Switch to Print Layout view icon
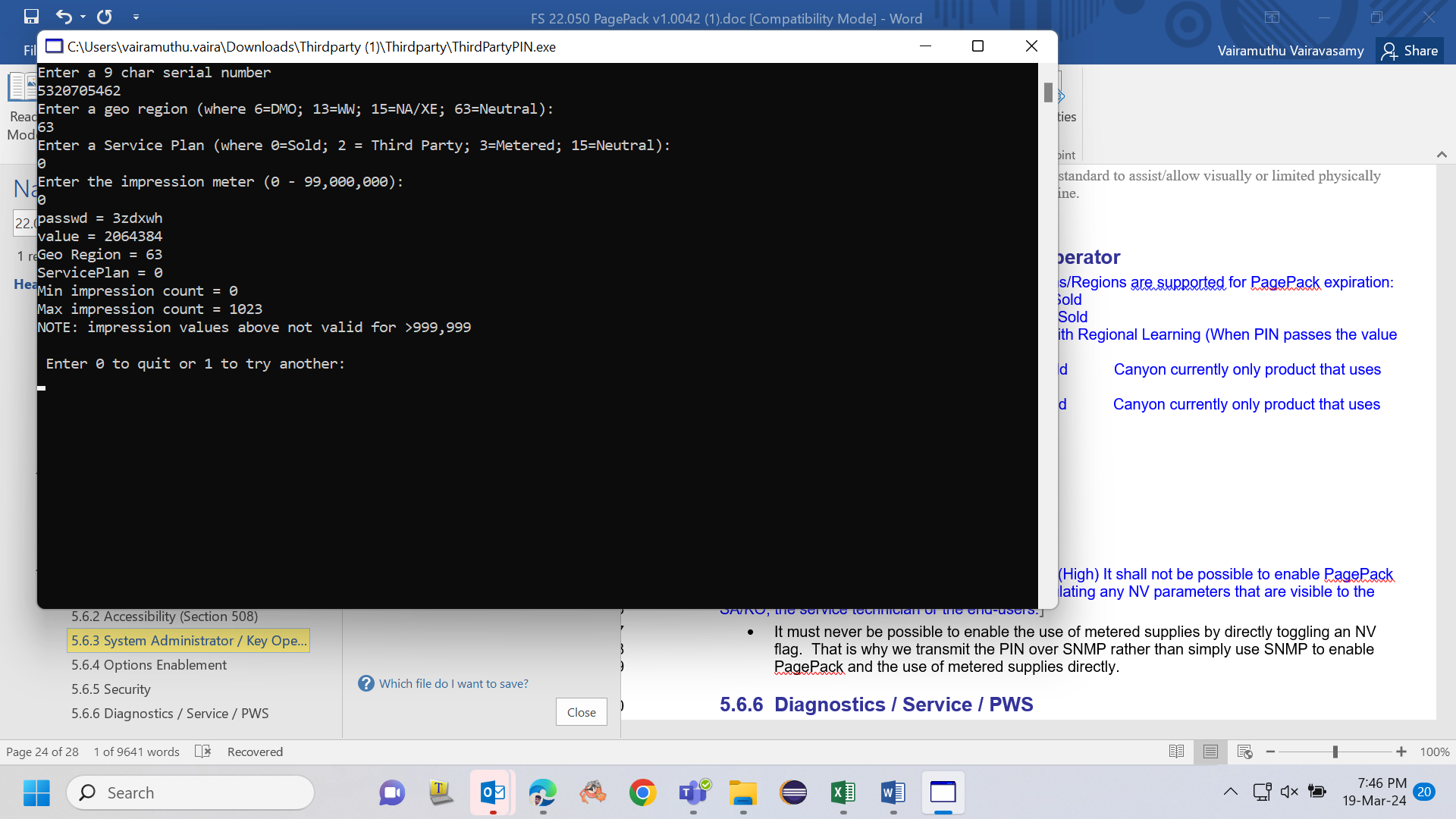Image resolution: width=1456 pixels, height=819 pixels. pyautogui.click(x=1210, y=752)
